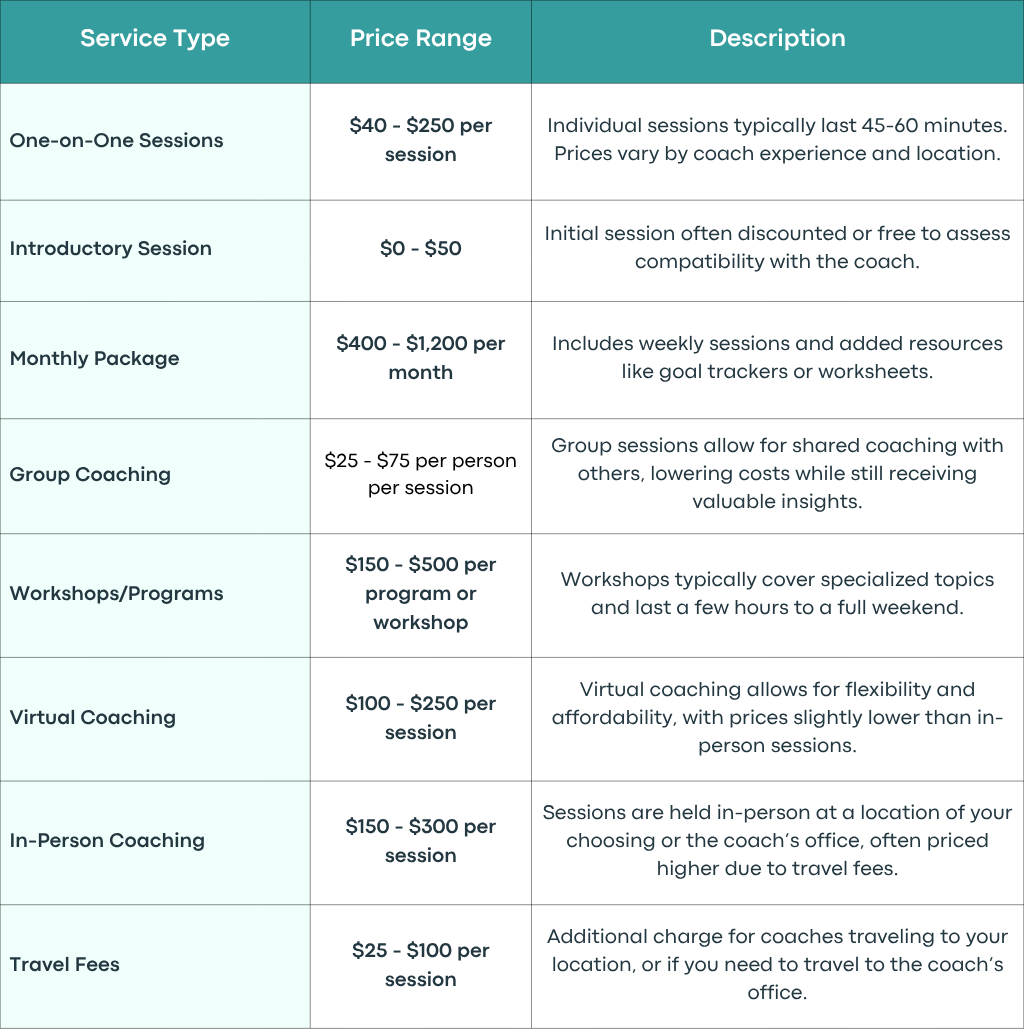Select the goal trackers or worksheets description
1024x1029 pixels.
(777, 358)
